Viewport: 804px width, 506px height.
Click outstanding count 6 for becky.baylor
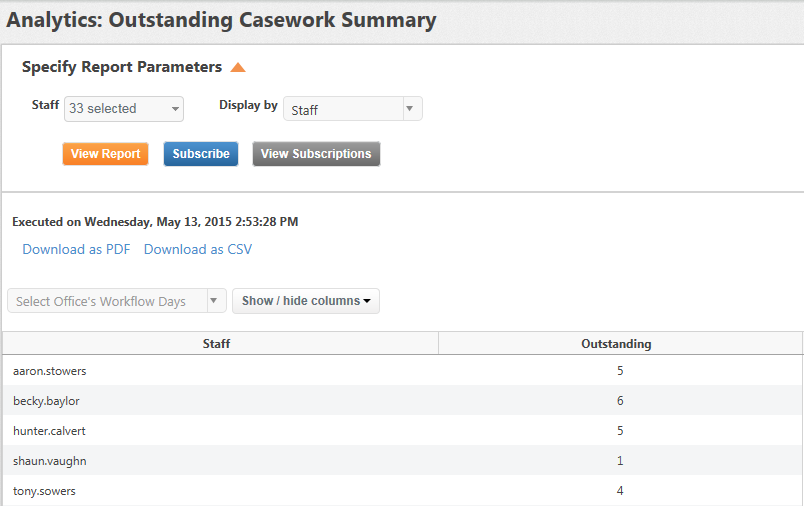tap(620, 400)
